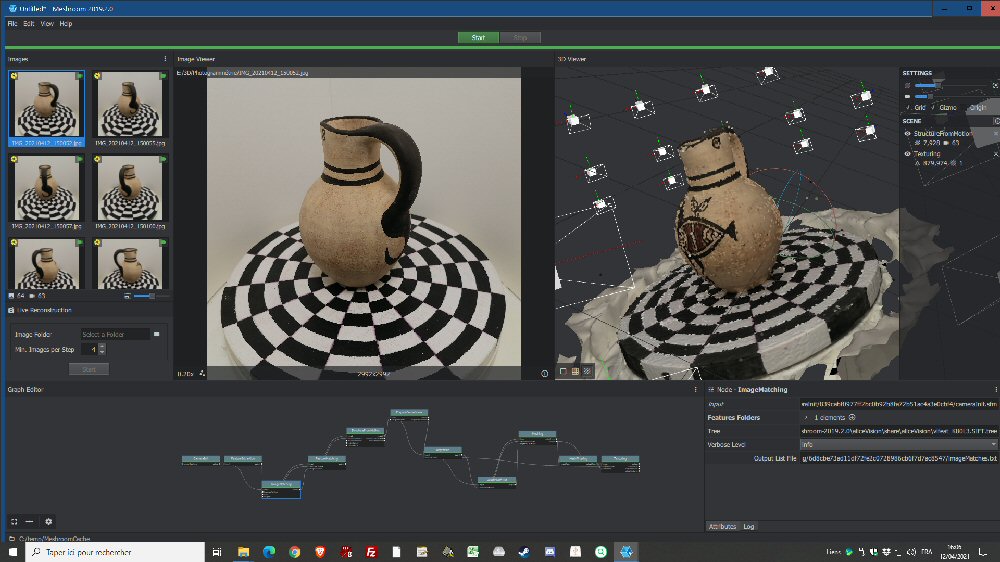Add element to Features Folders with plus icon
This screenshot has width=1000, height=562.
tap(854, 416)
